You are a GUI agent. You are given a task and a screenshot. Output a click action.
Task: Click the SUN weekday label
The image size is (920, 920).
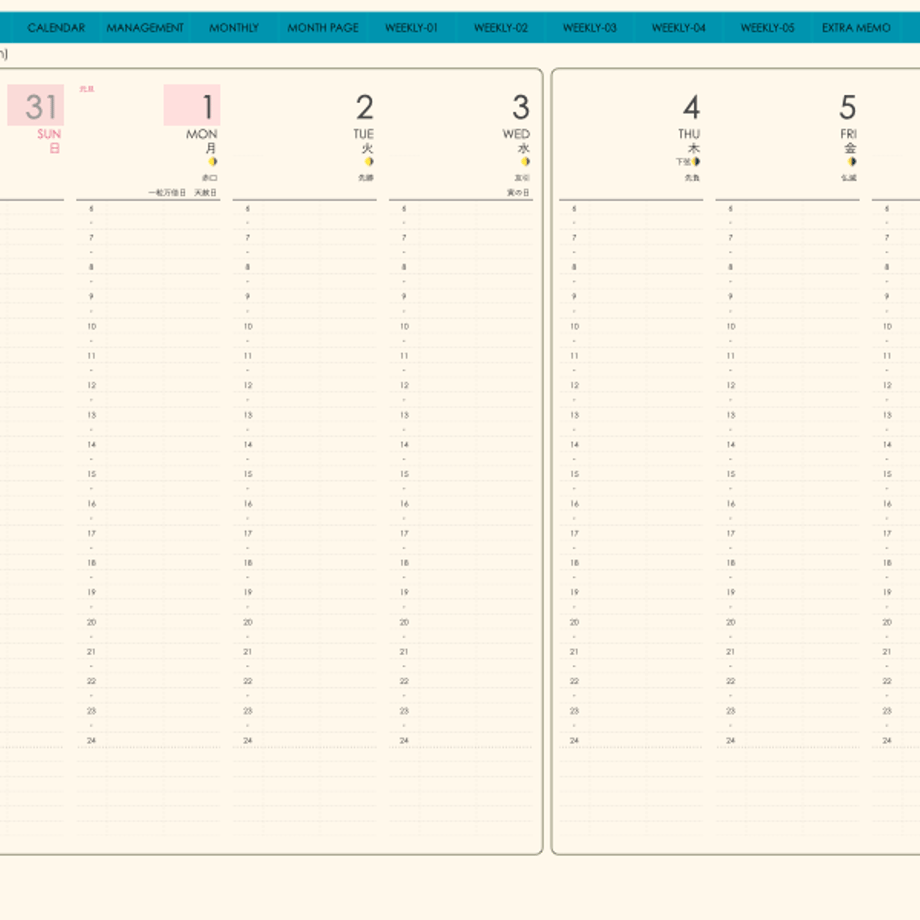point(49,134)
